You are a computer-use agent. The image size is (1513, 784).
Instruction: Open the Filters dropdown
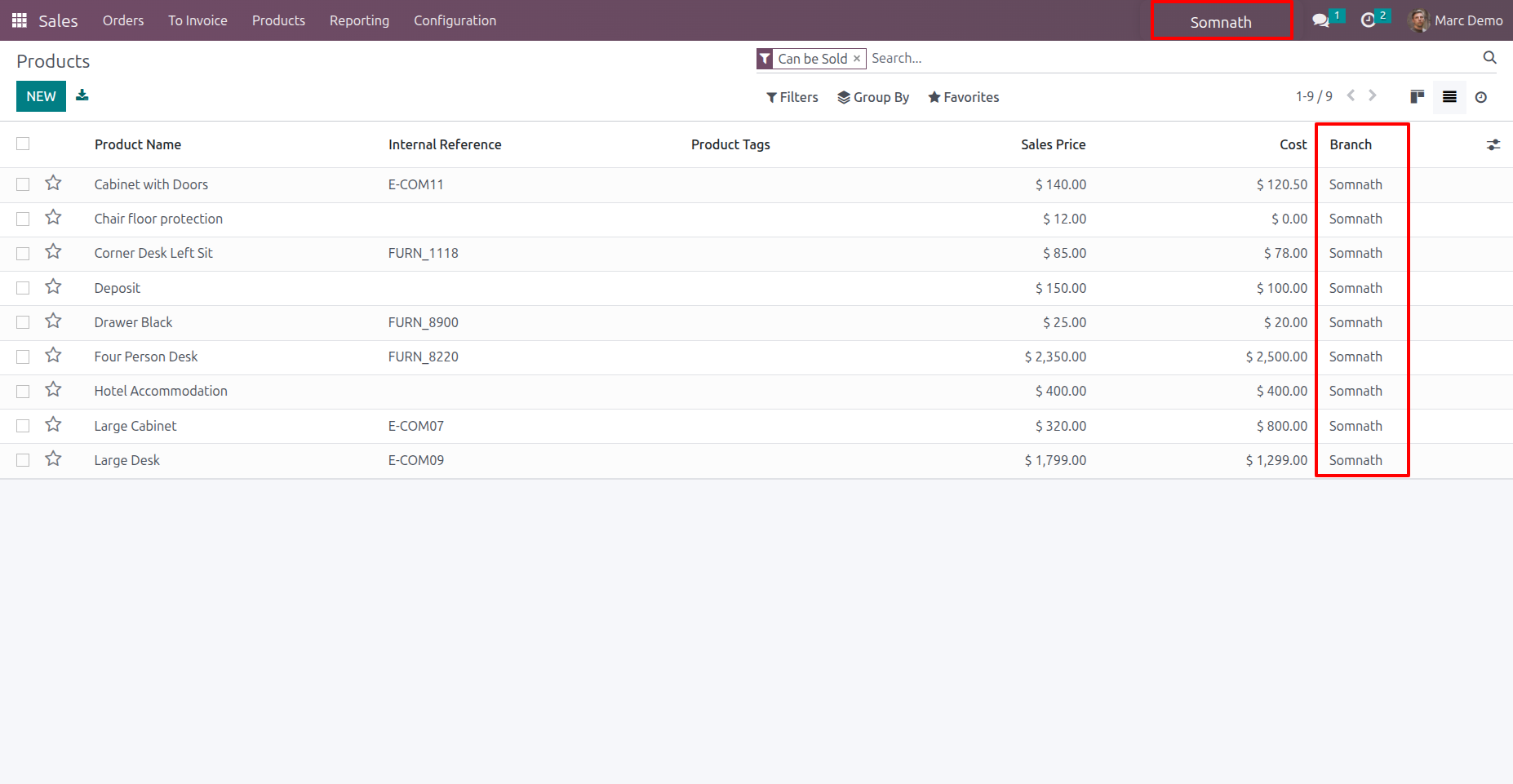(x=792, y=97)
